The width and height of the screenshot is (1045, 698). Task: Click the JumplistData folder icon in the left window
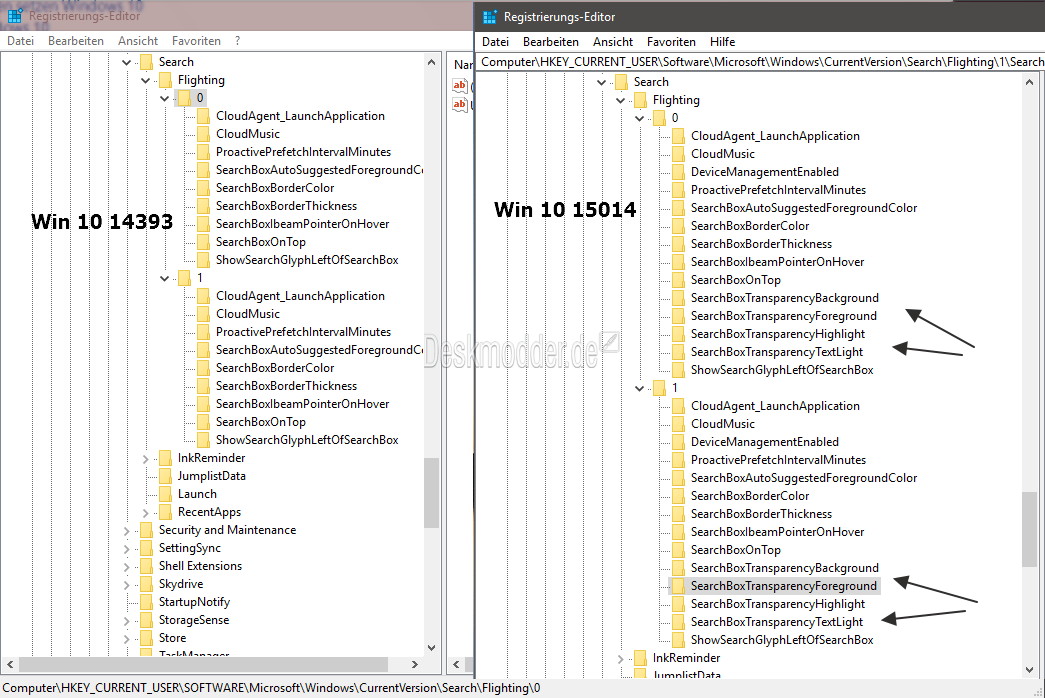165,476
